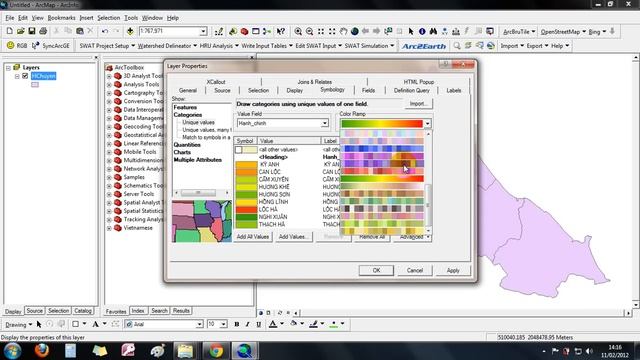
Task: Click the SyncArcGE icon
Action: [36, 46]
